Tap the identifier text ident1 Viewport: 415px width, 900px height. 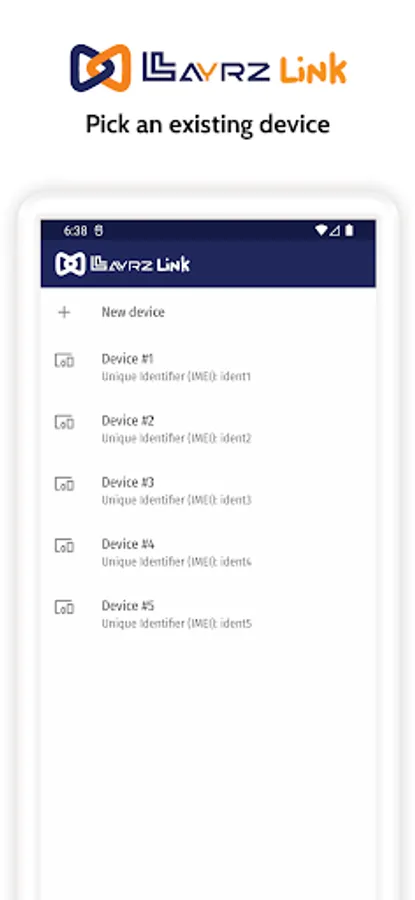(236, 377)
